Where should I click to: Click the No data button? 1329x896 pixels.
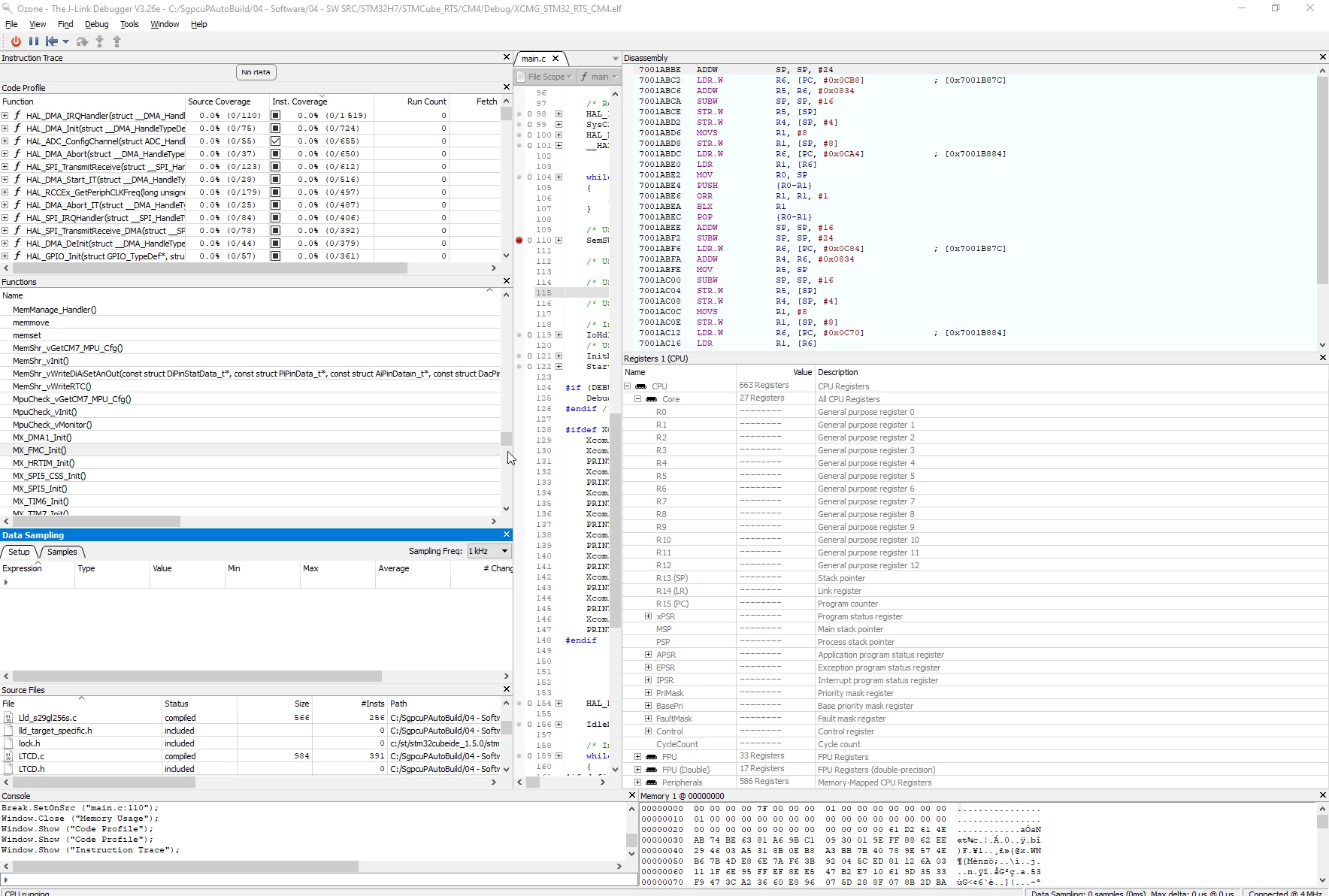point(256,72)
